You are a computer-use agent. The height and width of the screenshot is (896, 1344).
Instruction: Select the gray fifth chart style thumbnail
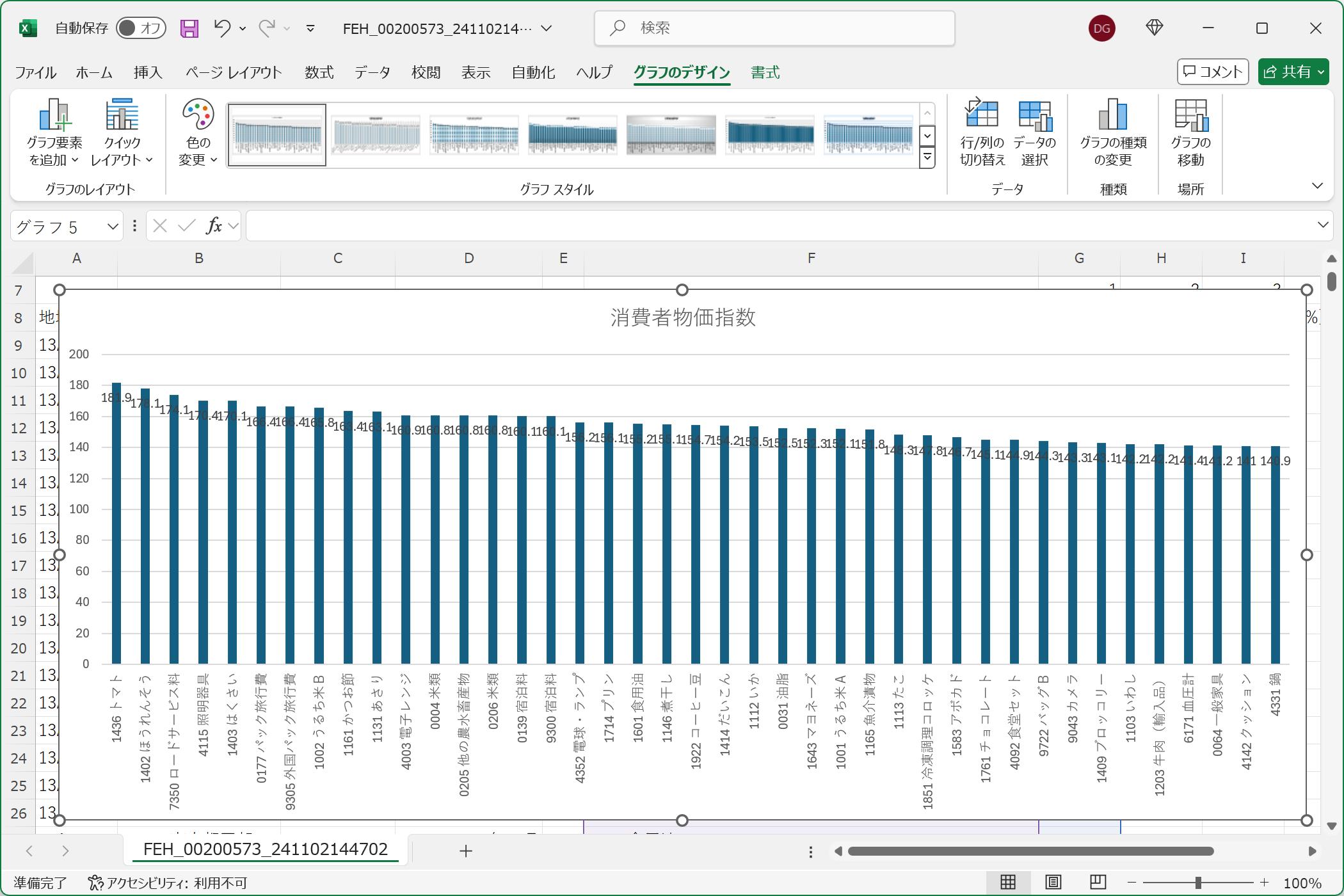click(x=671, y=135)
